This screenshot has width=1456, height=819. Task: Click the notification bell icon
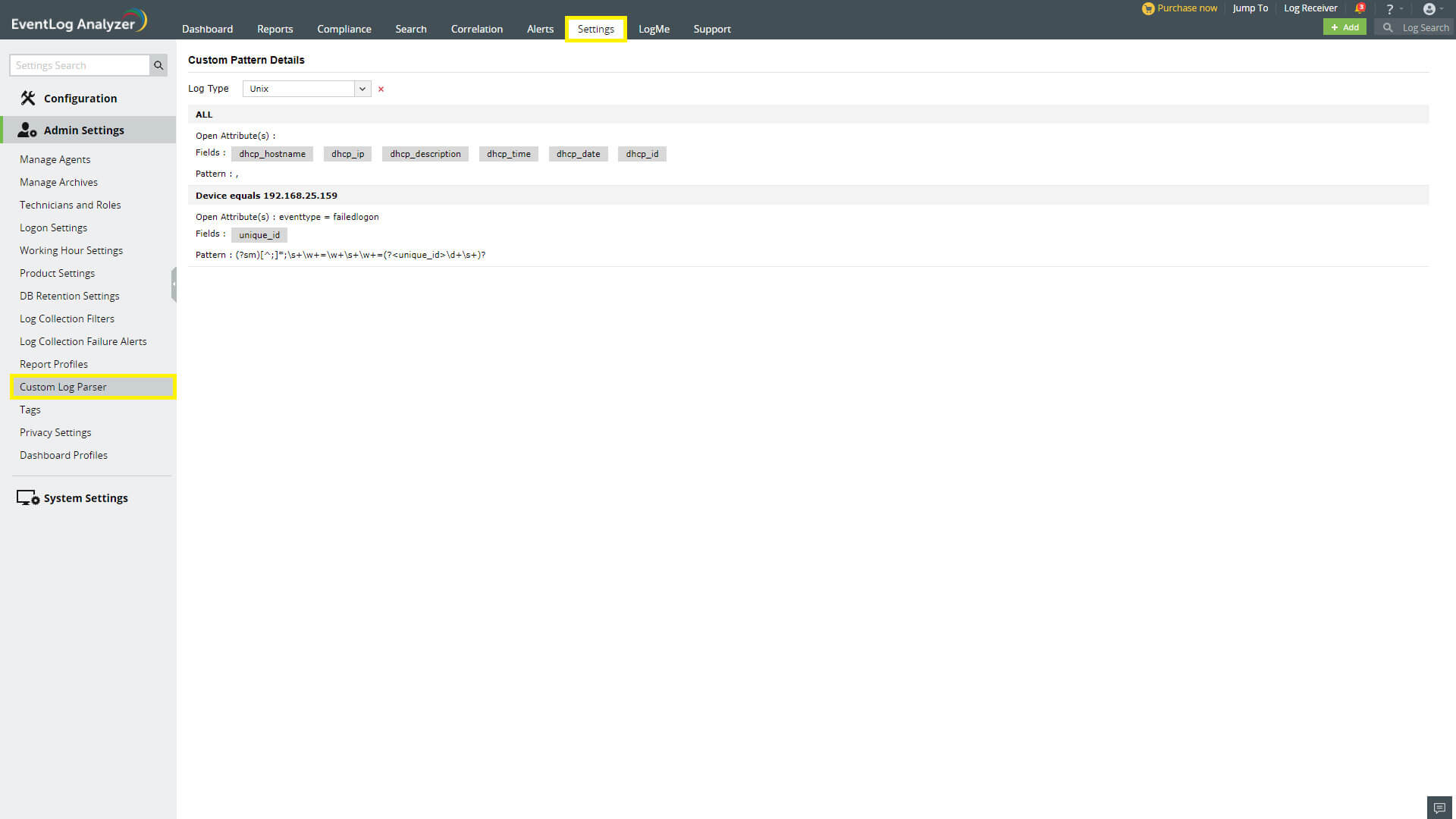1360,9
